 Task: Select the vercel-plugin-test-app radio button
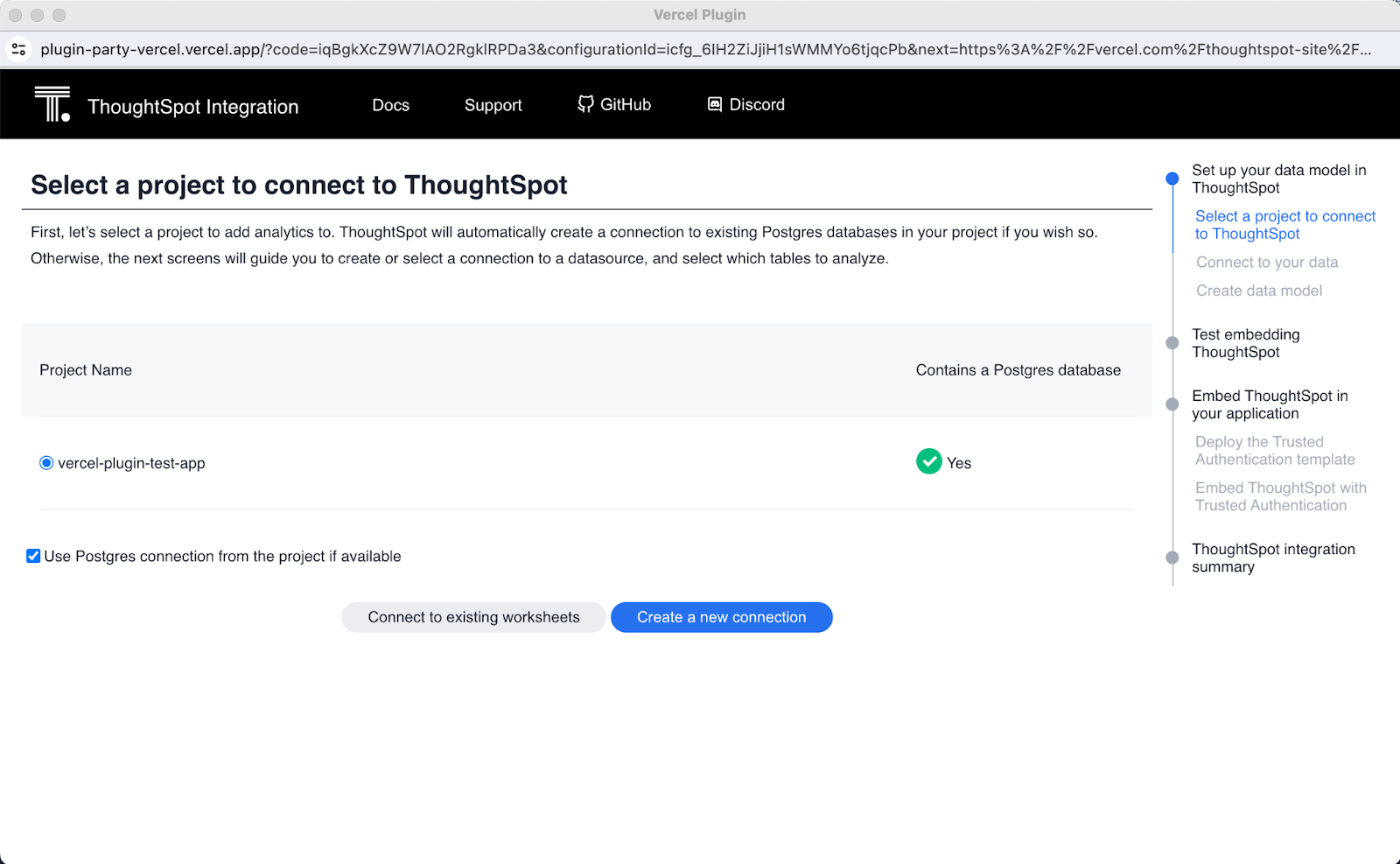[46, 463]
